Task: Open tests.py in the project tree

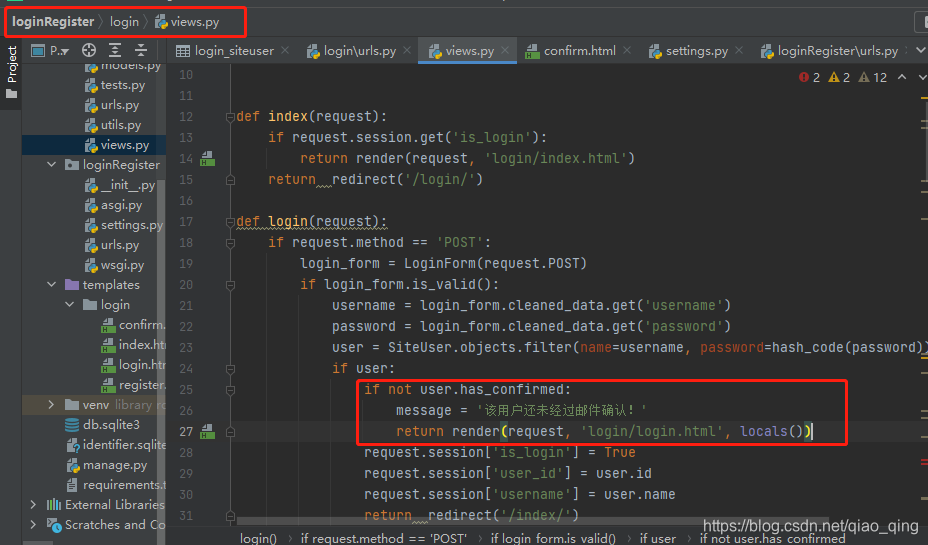Action: click(115, 85)
